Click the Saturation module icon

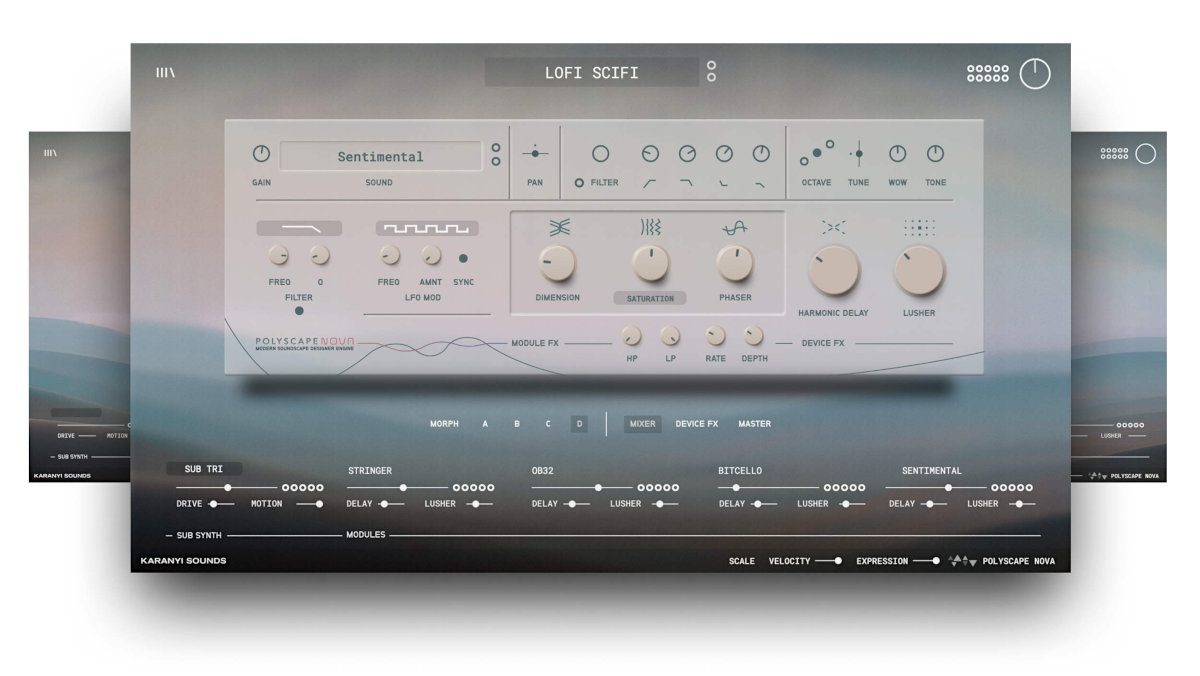650,228
